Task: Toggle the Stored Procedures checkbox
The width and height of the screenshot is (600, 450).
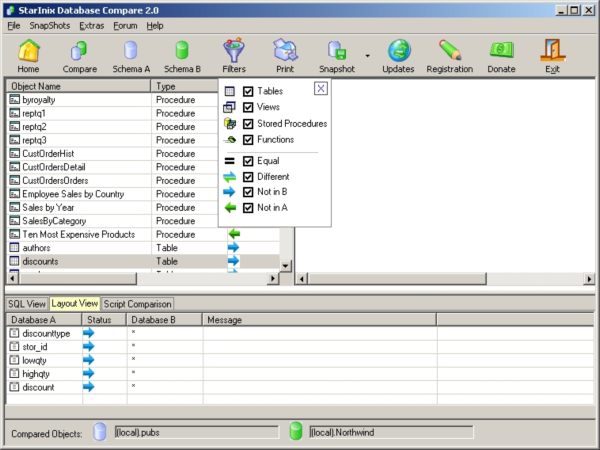Action: click(248, 124)
